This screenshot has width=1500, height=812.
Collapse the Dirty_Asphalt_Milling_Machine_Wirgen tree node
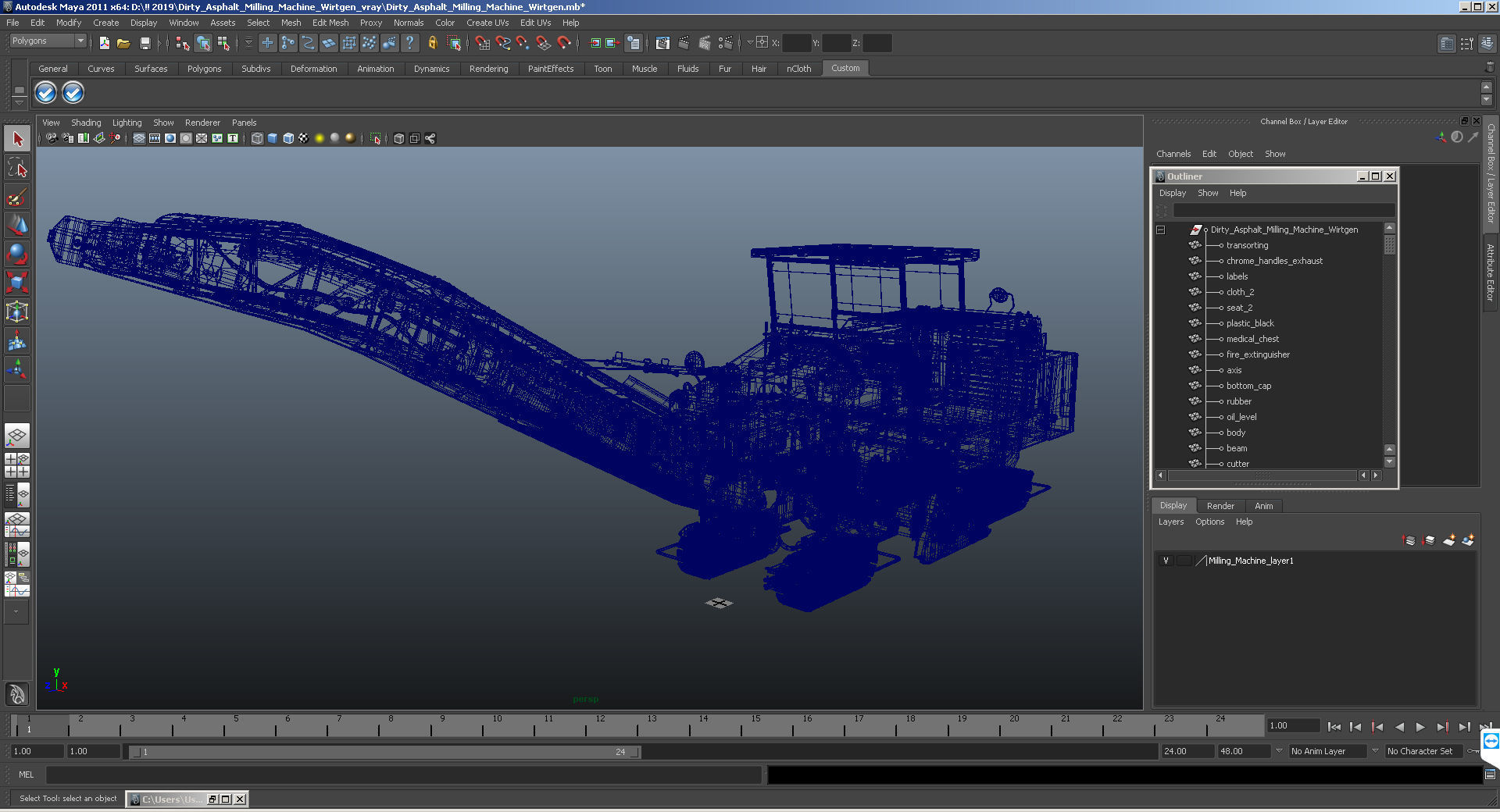point(1160,230)
